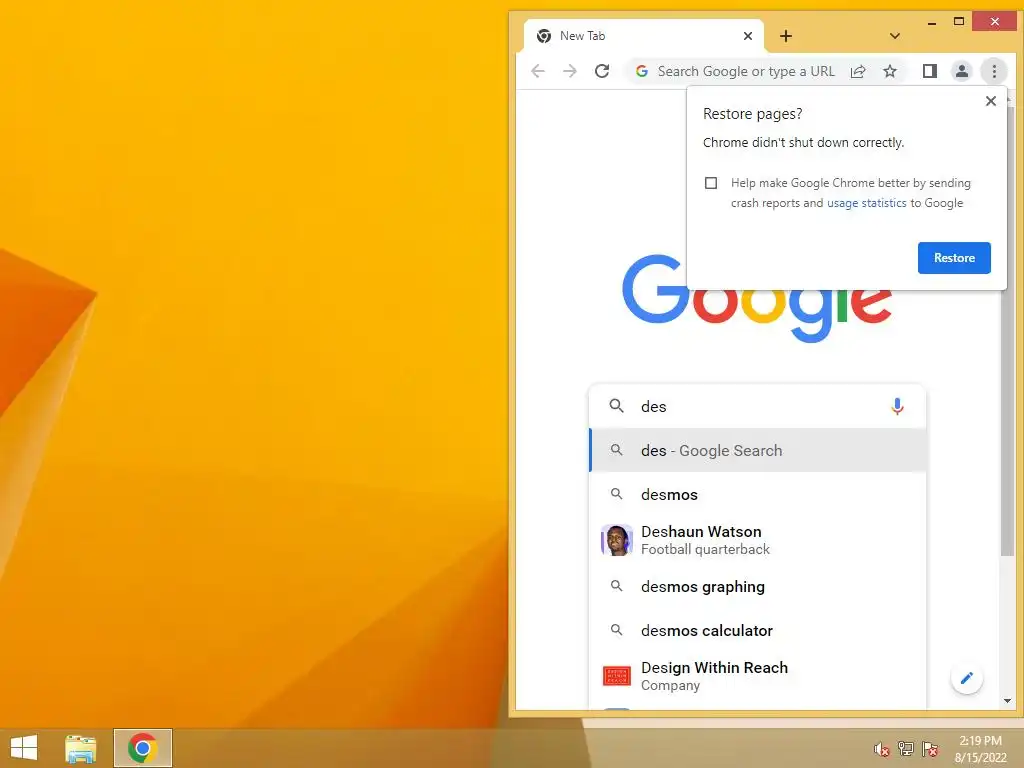Reload the page with the refresh icon
The width and height of the screenshot is (1024, 768).
[602, 71]
